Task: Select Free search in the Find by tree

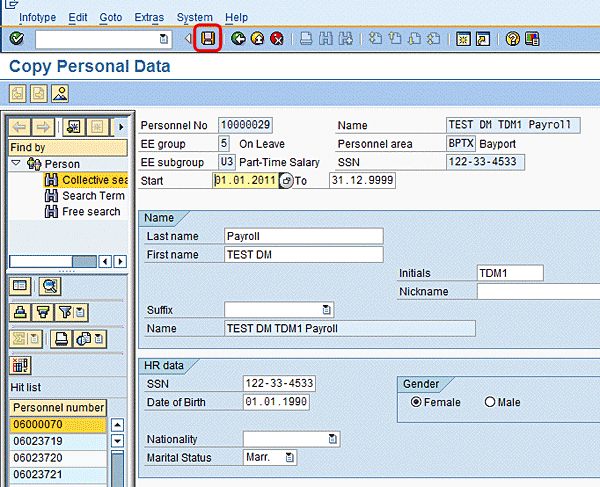Action: pyautogui.click(x=91, y=212)
